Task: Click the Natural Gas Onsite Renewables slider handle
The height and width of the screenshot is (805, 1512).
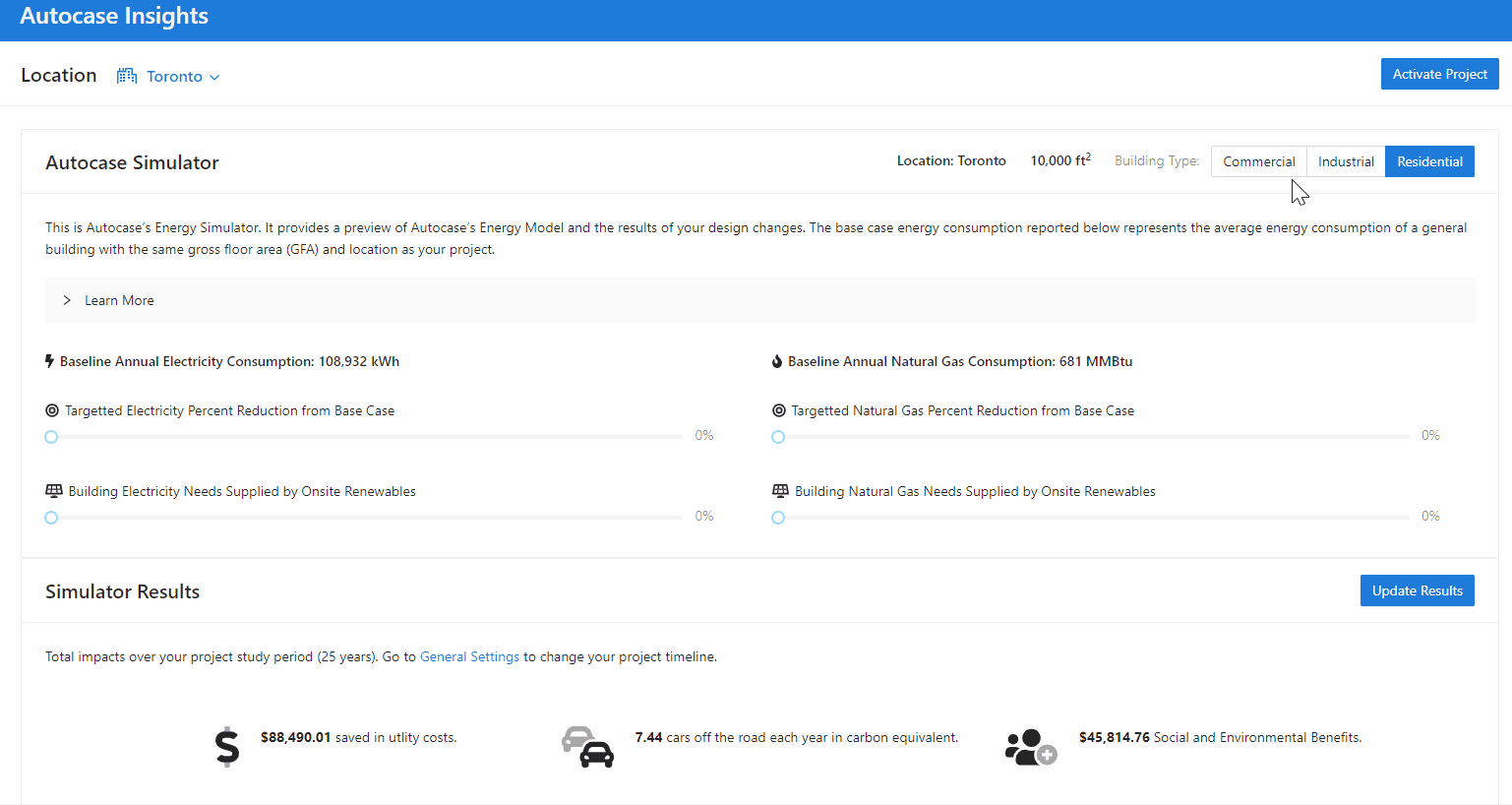Action: (778, 518)
